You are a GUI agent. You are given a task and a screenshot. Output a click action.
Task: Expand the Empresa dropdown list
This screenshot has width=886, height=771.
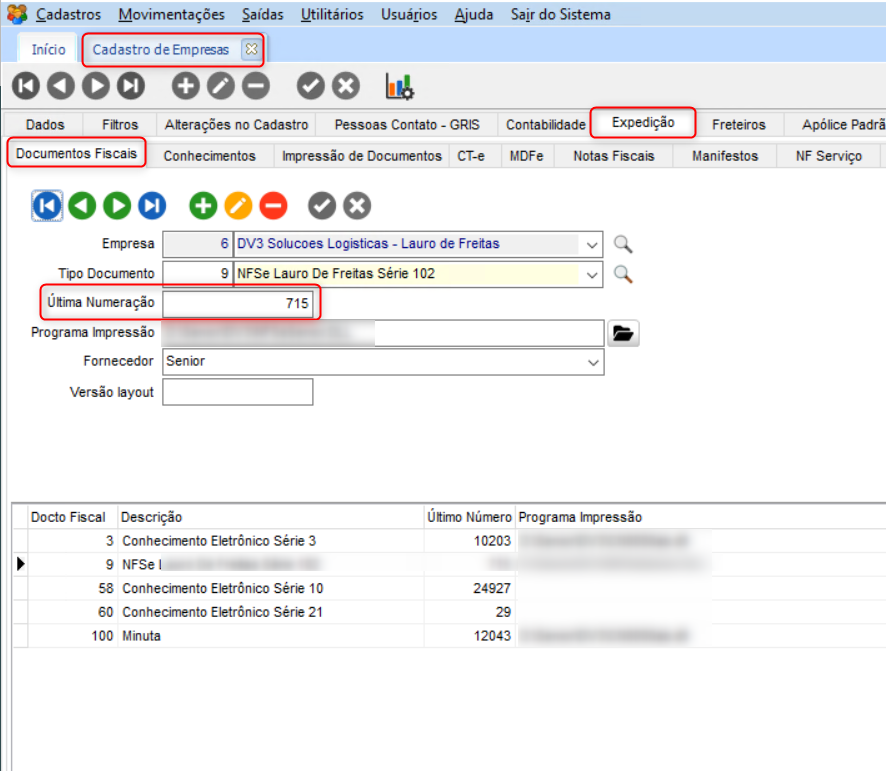click(x=592, y=244)
